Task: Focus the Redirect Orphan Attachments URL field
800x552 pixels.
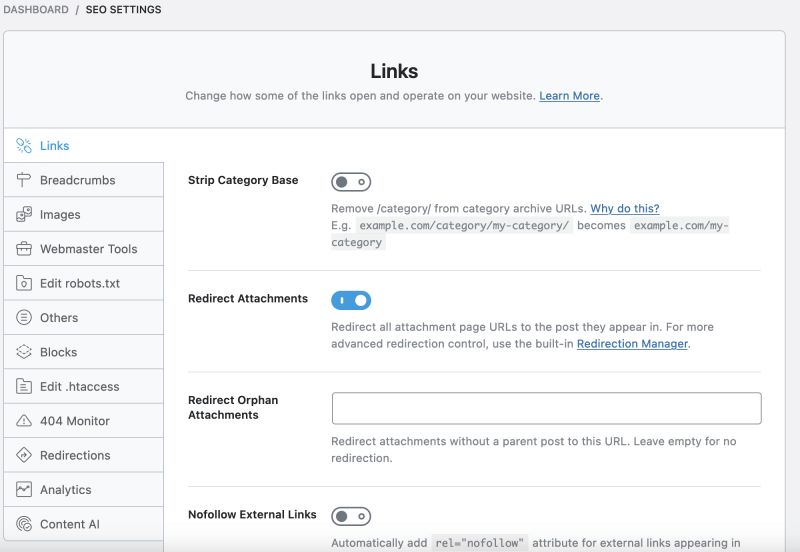Action: [x=546, y=408]
